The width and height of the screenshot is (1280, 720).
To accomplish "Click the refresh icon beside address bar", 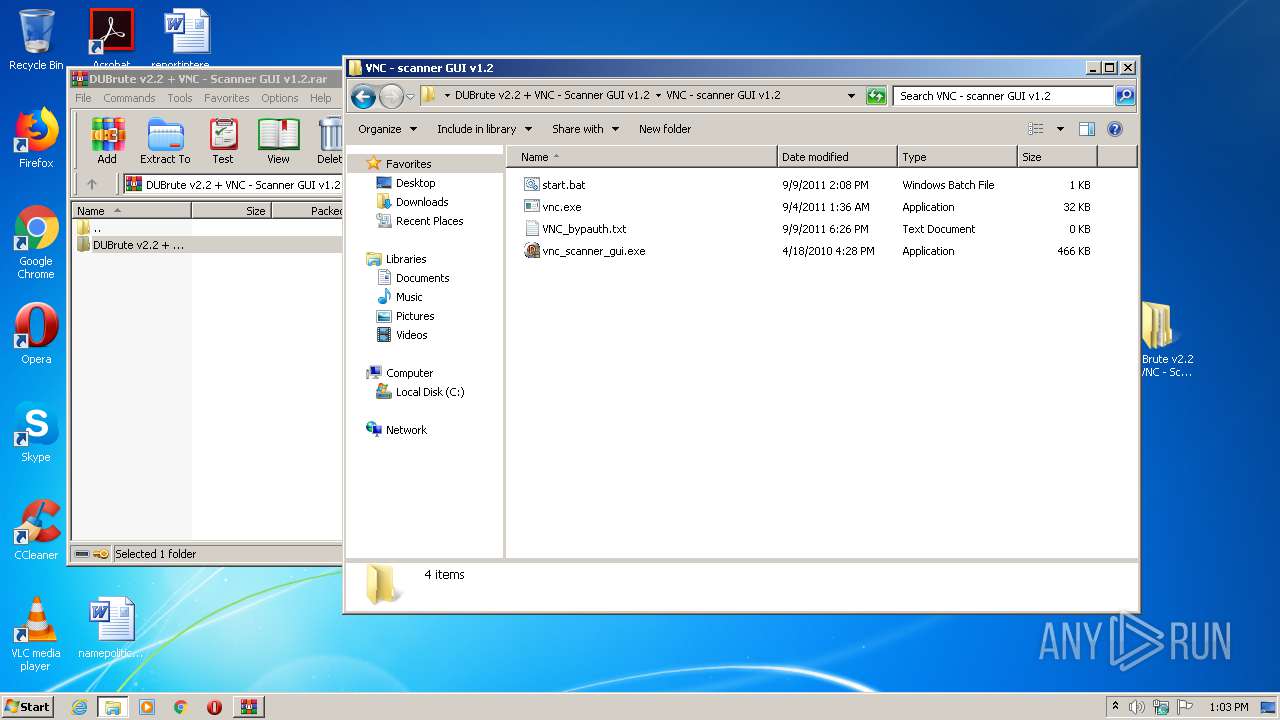I will pos(876,96).
